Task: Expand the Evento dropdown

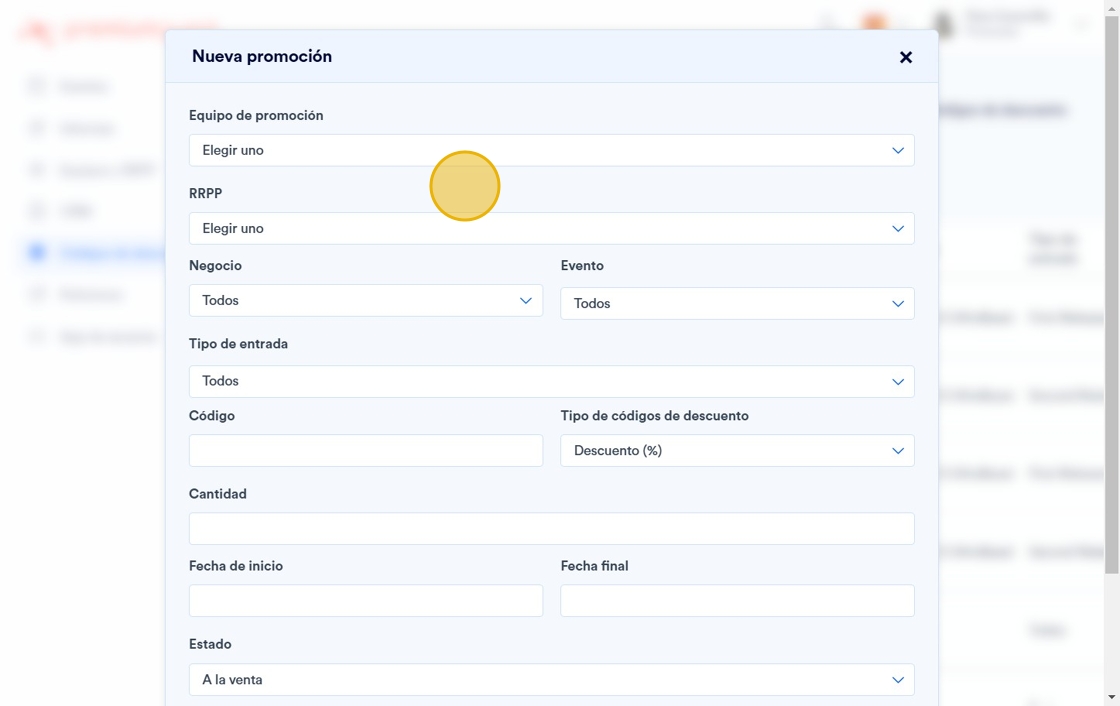Action: (x=737, y=303)
